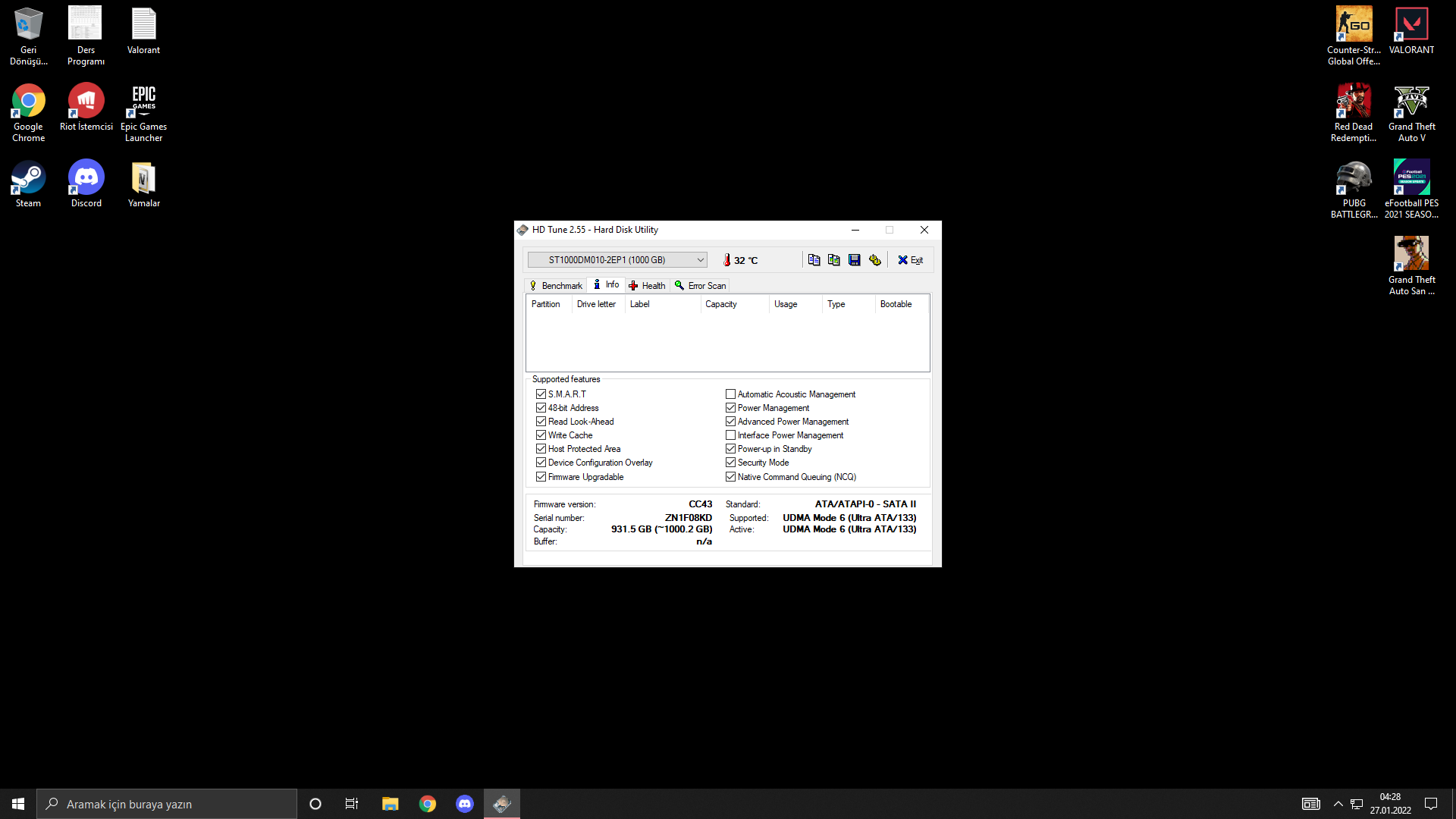Click the HD Tune icon on the taskbar
The height and width of the screenshot is (819, 1456).
click(501, 803)
